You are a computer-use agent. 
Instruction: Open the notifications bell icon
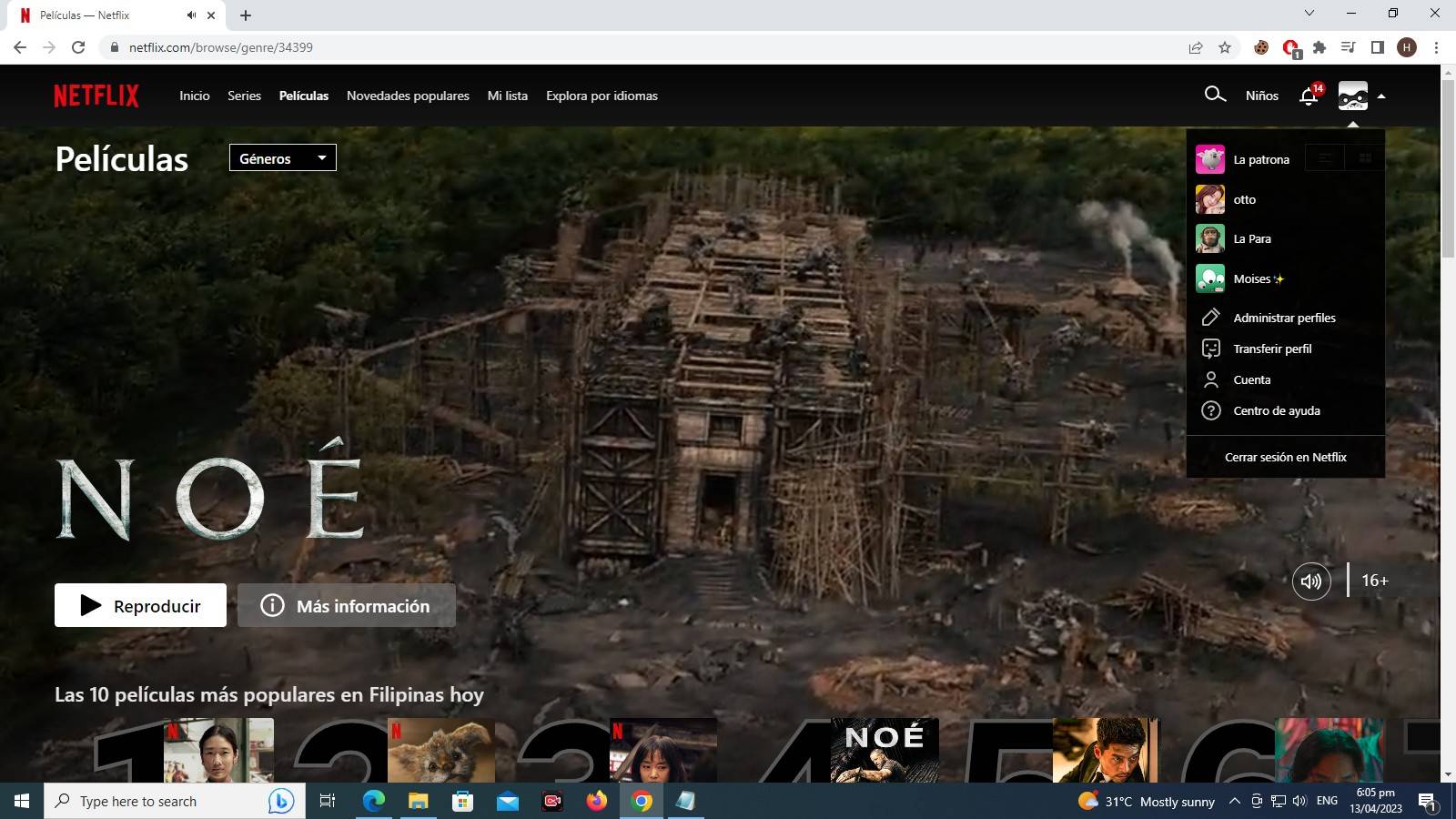pyautogui.click(x=1309, y=96)
